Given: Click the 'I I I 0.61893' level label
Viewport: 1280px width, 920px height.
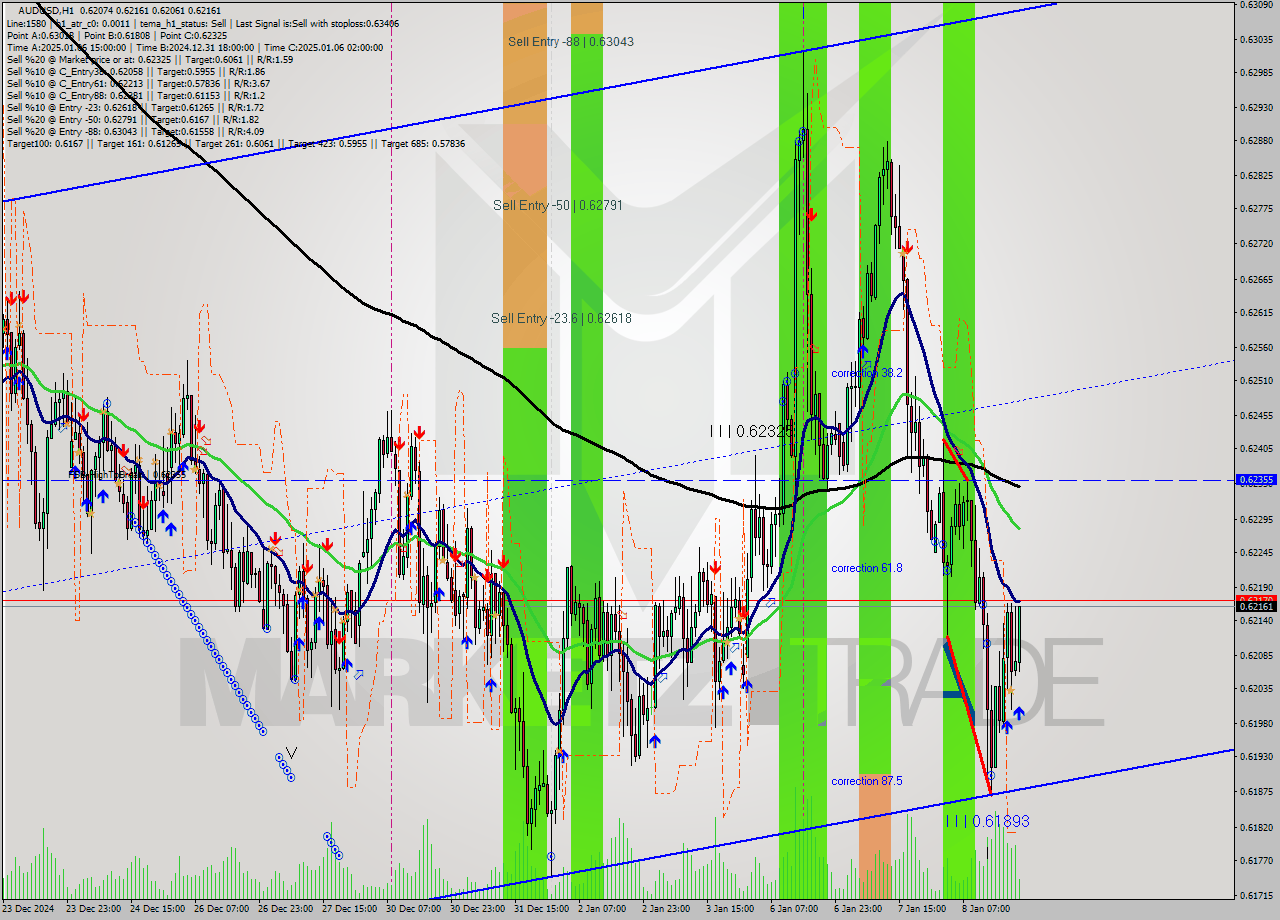Looking at the screenshot, I should (987, 821).
